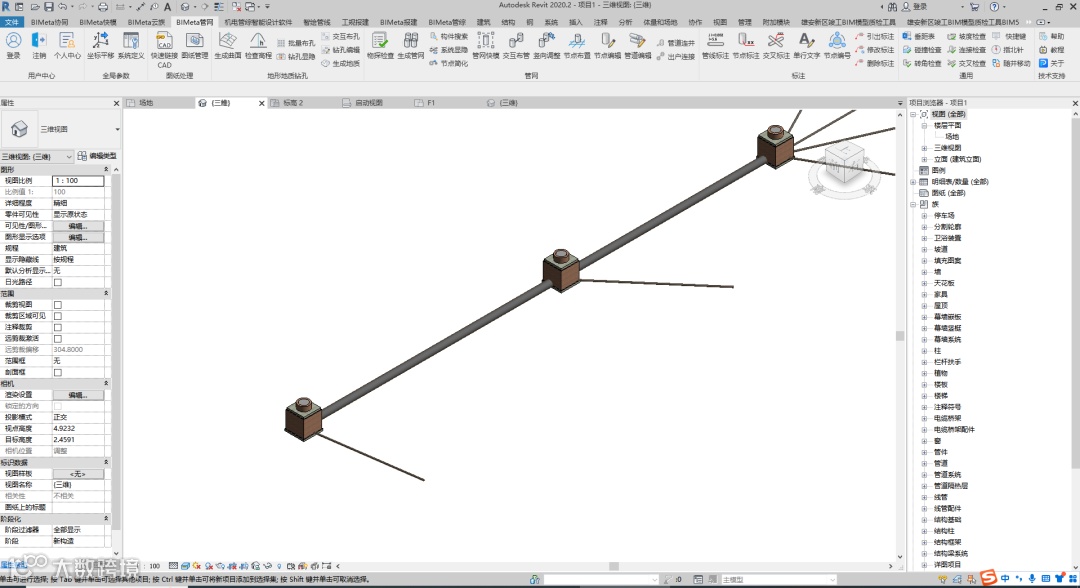Viewport: 1080px width, 588px height.
Task: Select the 坐标平移 coordinate shift tool
Action: point(101,45)
